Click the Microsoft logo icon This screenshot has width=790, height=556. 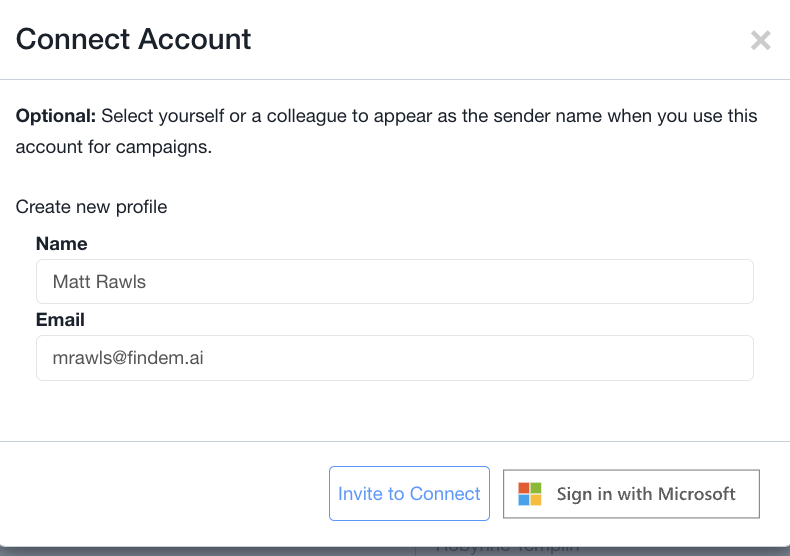tap(529, 494)
